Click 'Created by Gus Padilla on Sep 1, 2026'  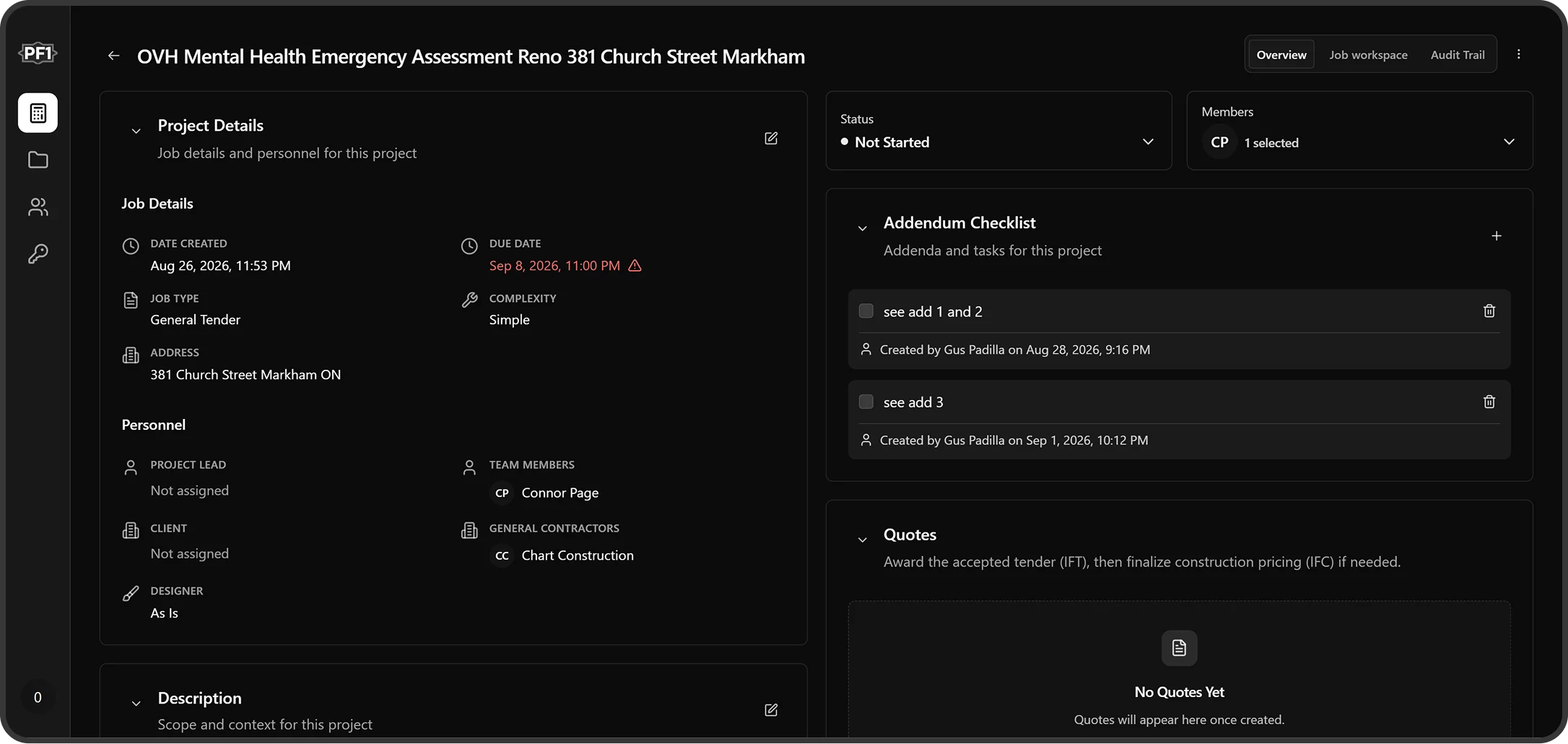tap(1014, 441)
